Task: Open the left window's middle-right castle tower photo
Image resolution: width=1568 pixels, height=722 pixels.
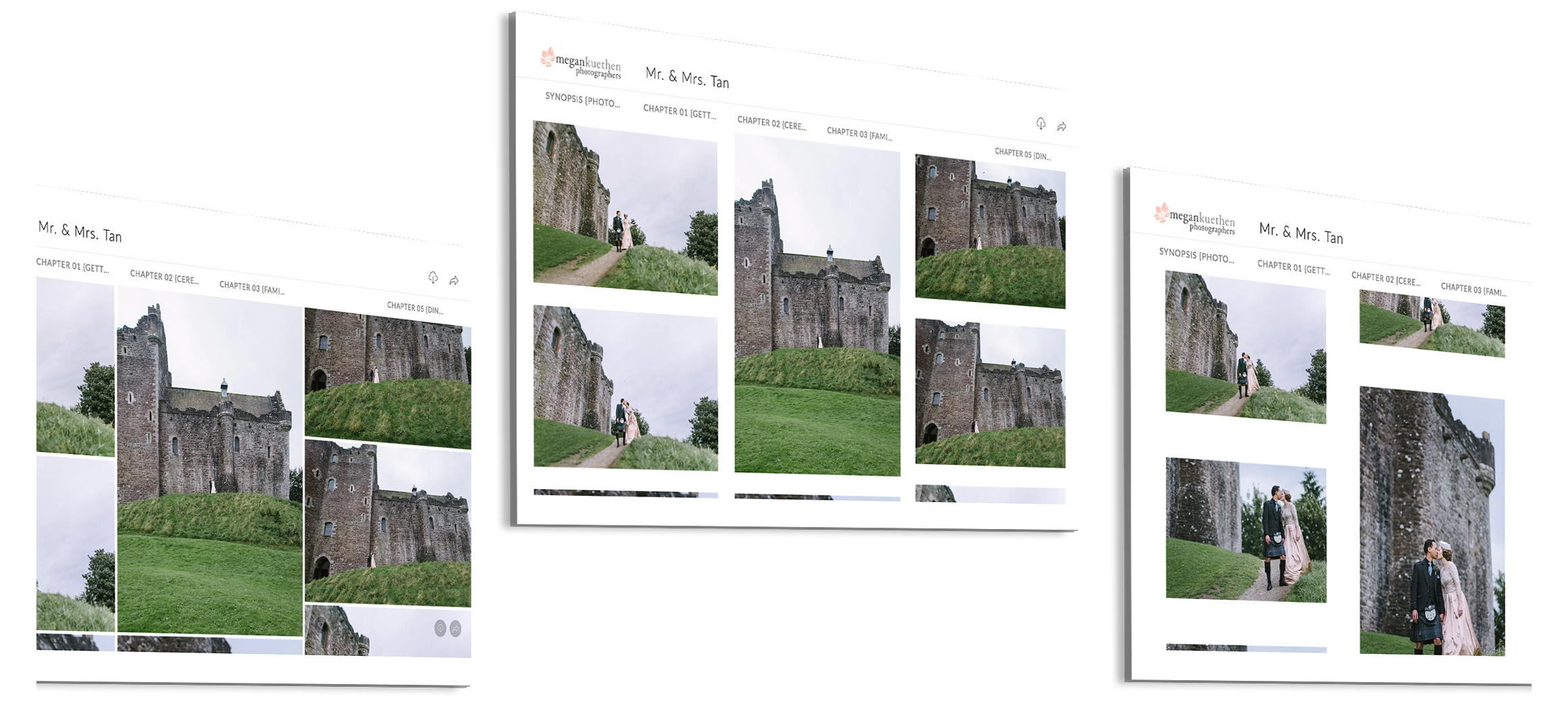Action: (x=388, y=523)
